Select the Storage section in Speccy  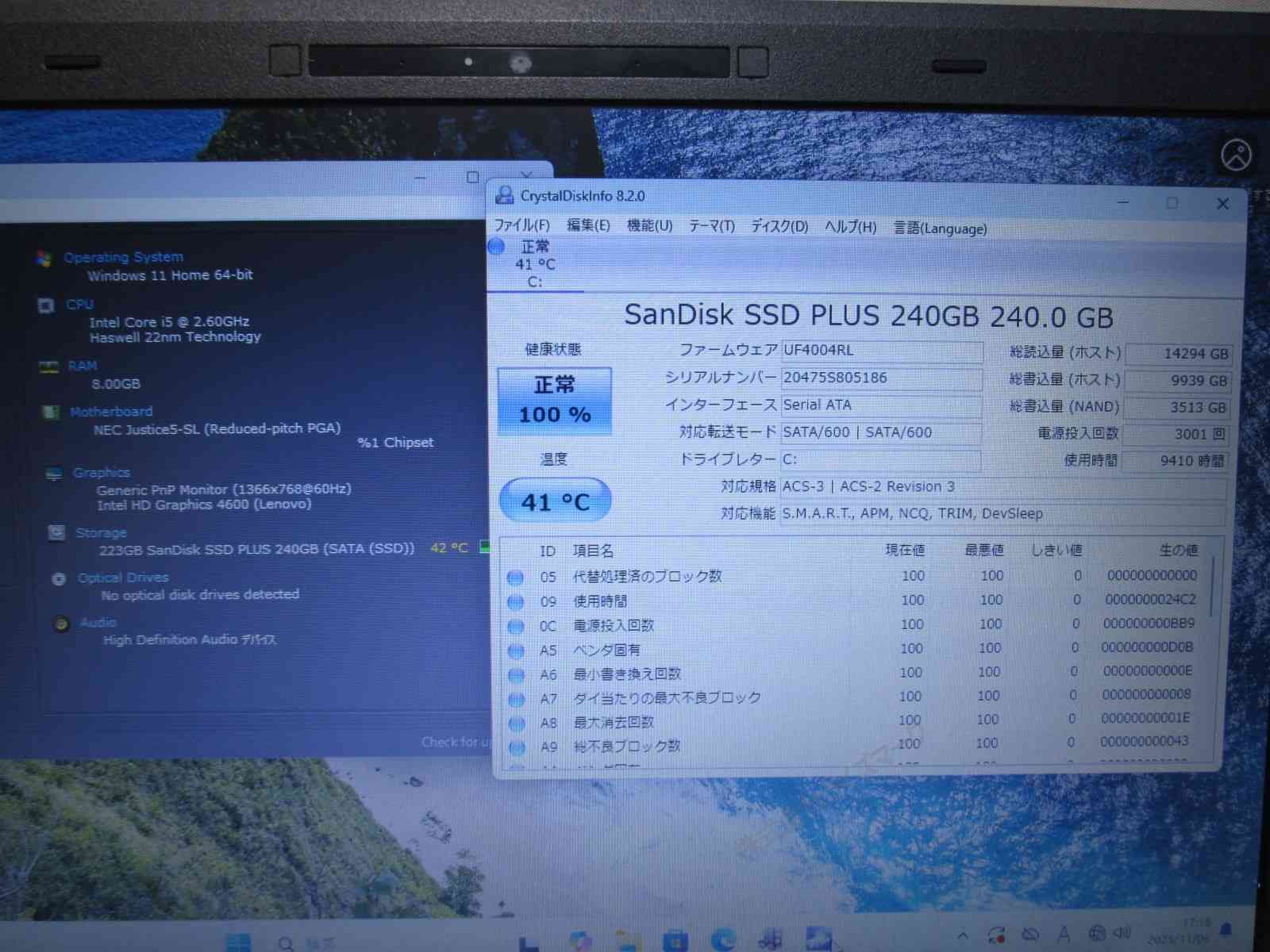pos(102,532)
